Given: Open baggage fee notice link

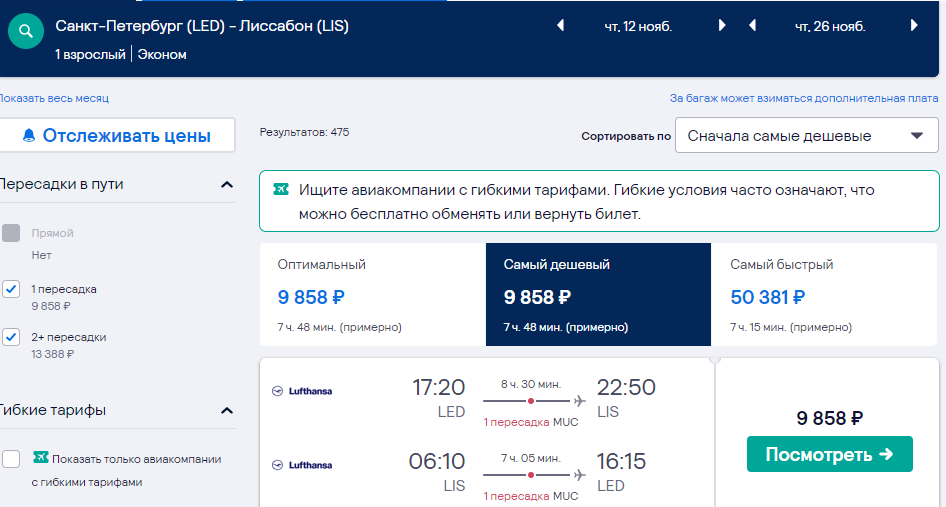Looking at the screenshot, I should point(804,98).
